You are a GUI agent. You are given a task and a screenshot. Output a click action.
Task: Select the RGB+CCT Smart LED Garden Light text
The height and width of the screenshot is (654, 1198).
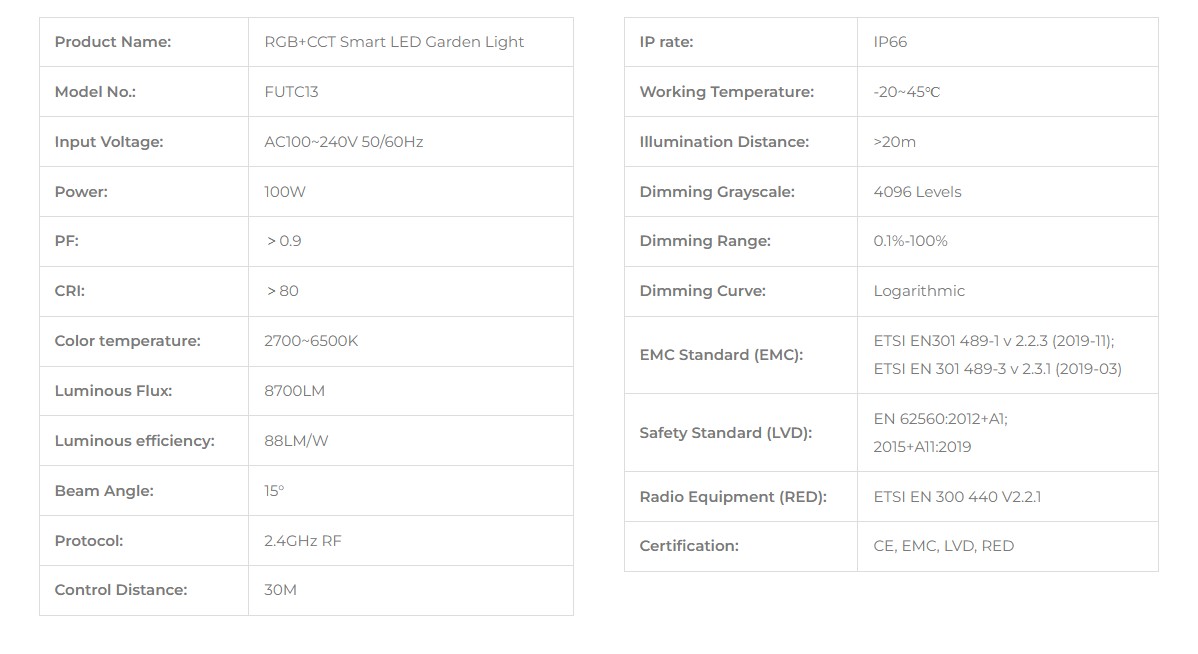394,42
